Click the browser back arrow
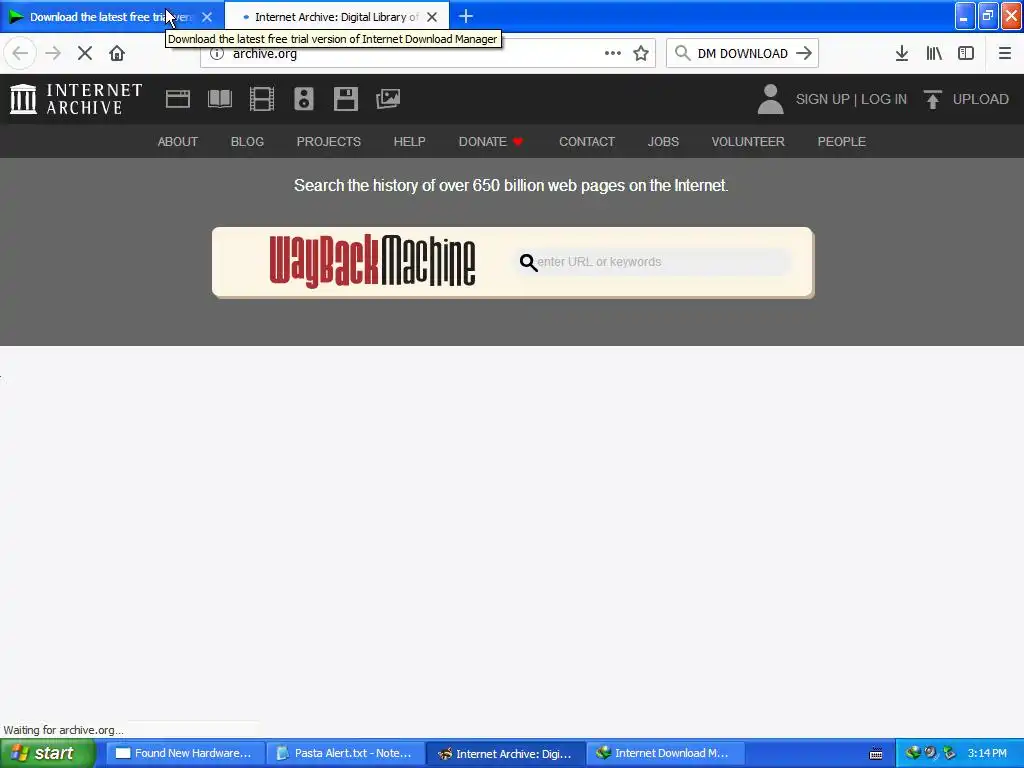 click(x=20, y=54)
